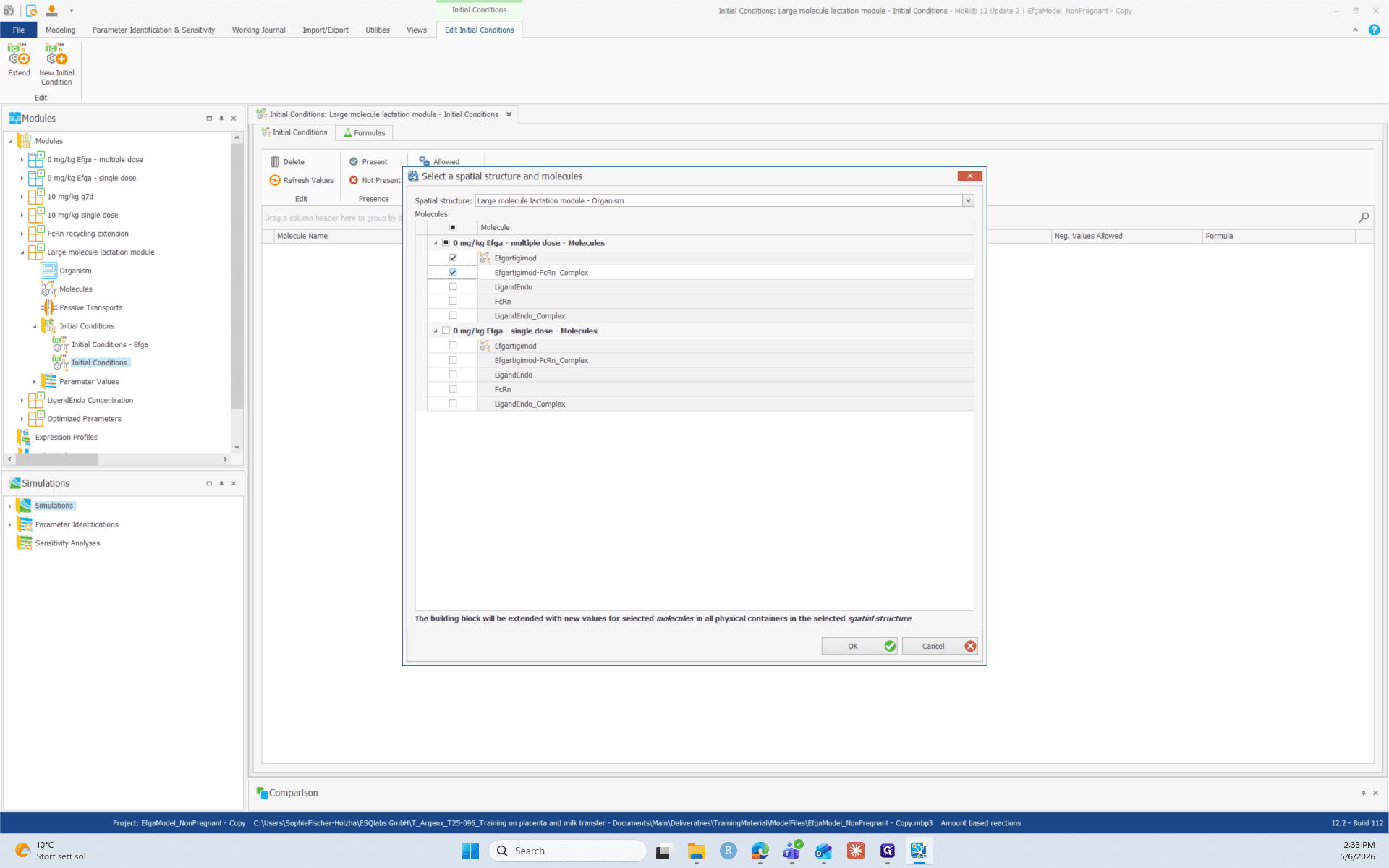Select the Organism building block icon
The height and width of the screenshot is (868, 1389).
pos(48,271)
